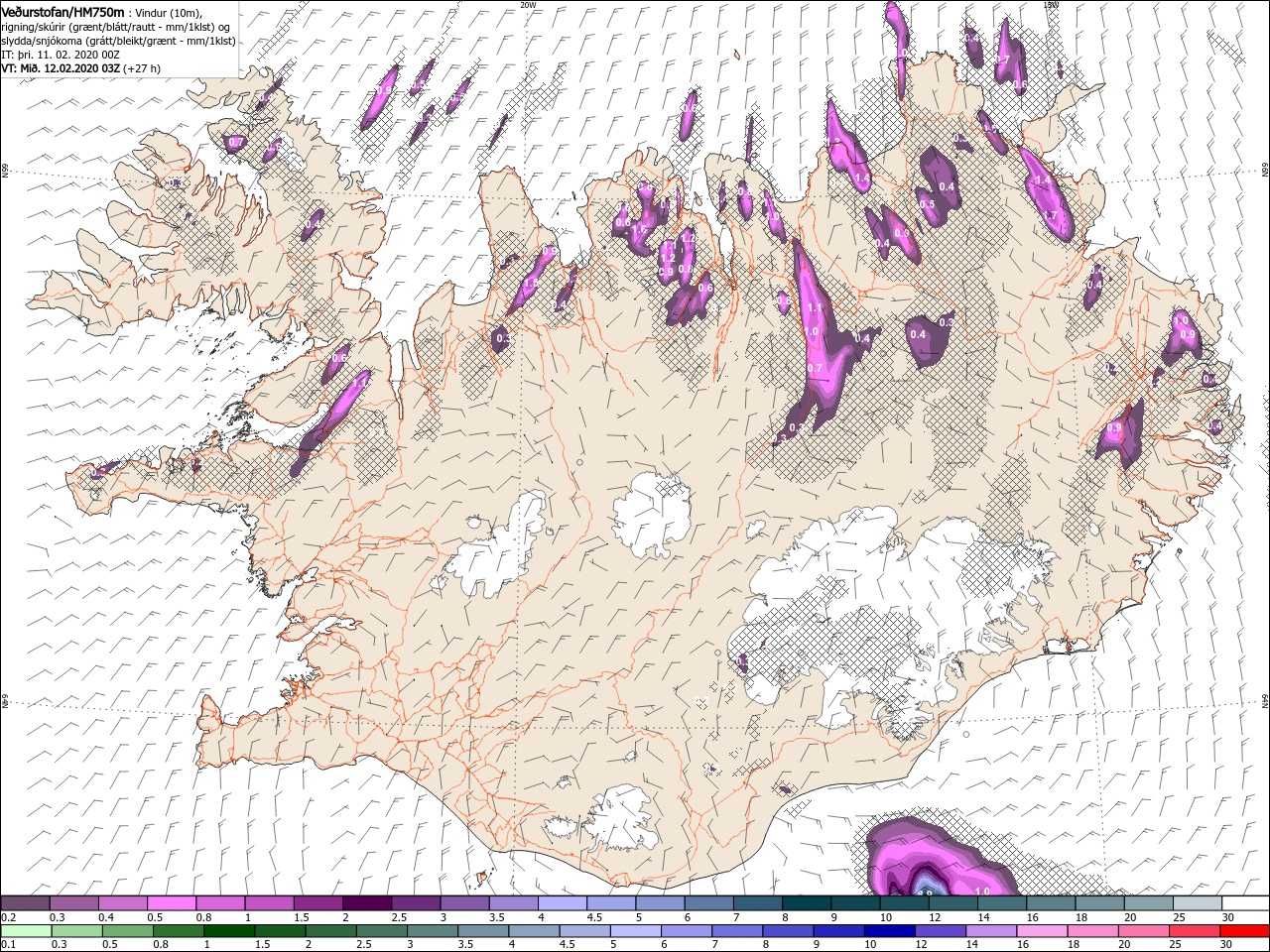1270x952 pixels.
Task: Select the rain-scale 5 pale lavender swatch
Action: pos(635,930)
